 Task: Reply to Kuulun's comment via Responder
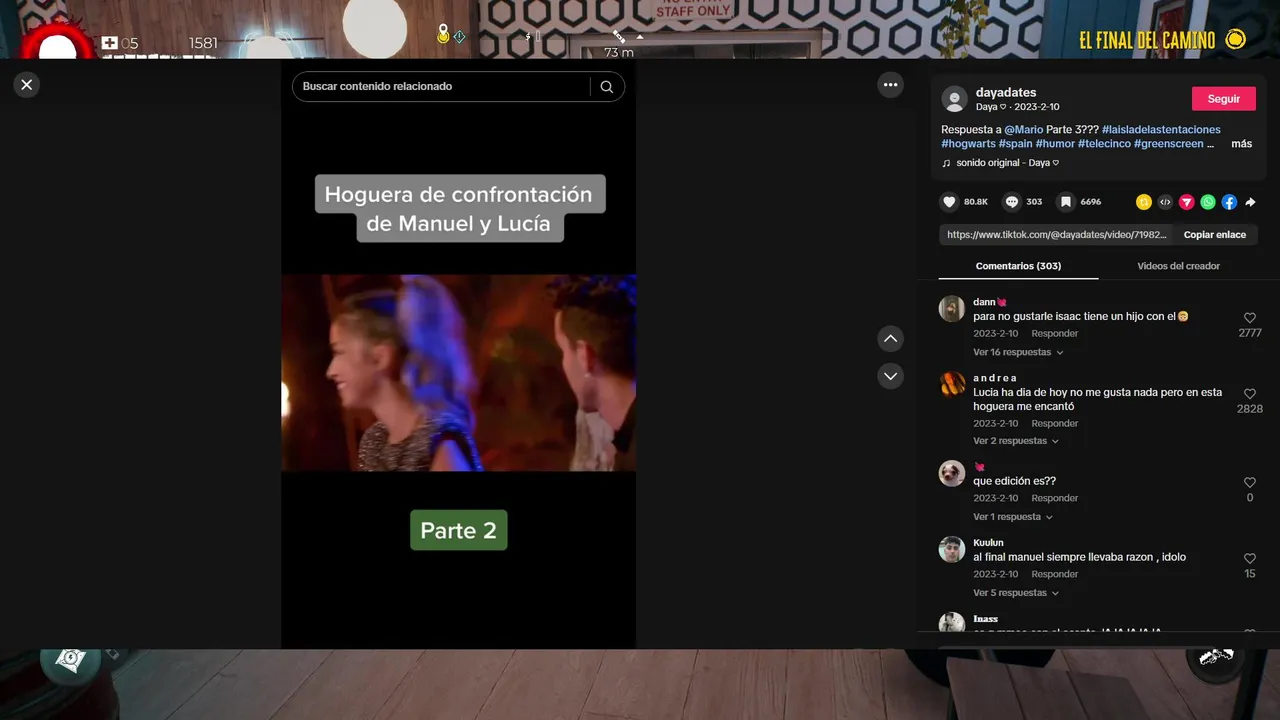click(1055, 574)
